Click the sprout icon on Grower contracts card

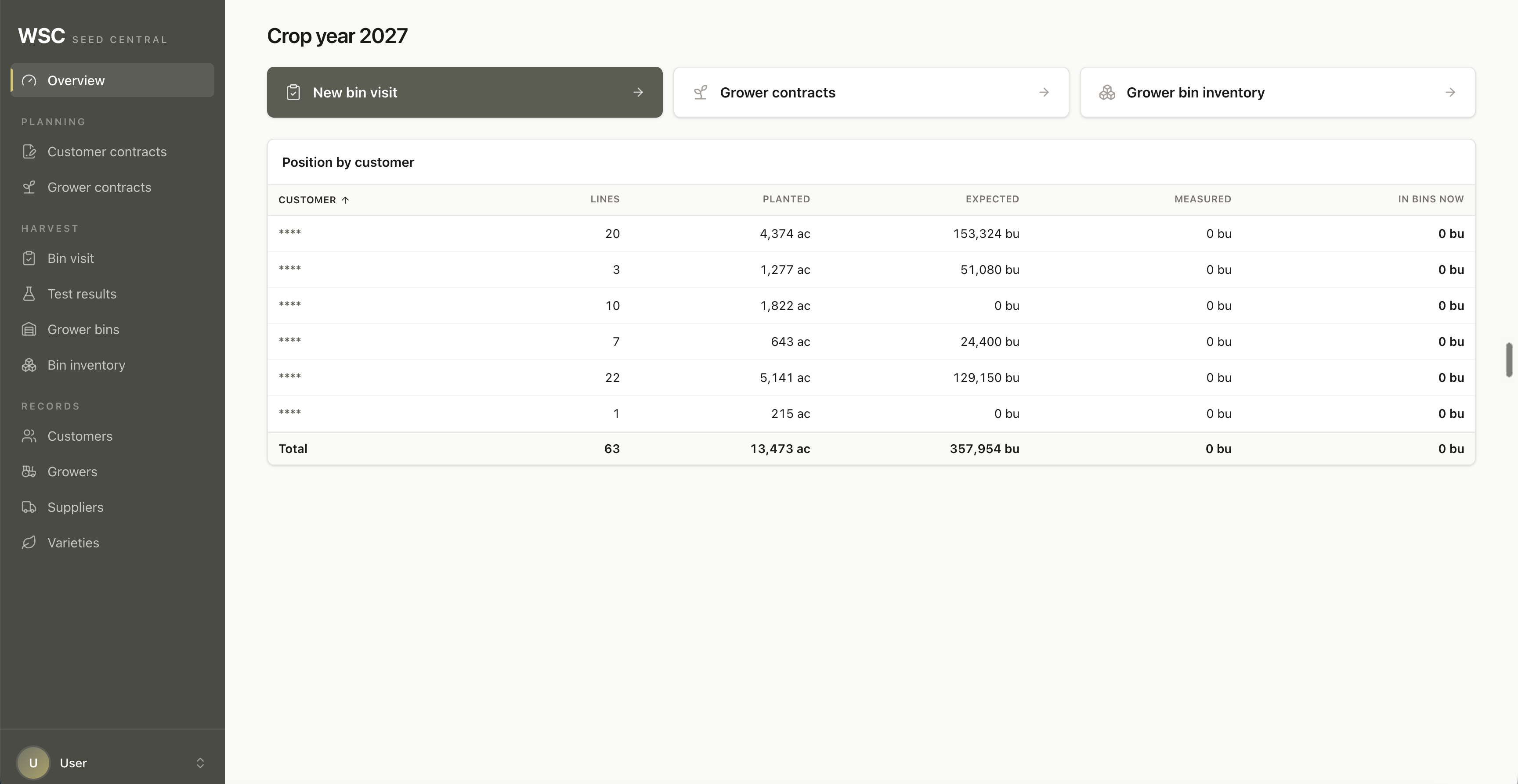click(700, 93)
